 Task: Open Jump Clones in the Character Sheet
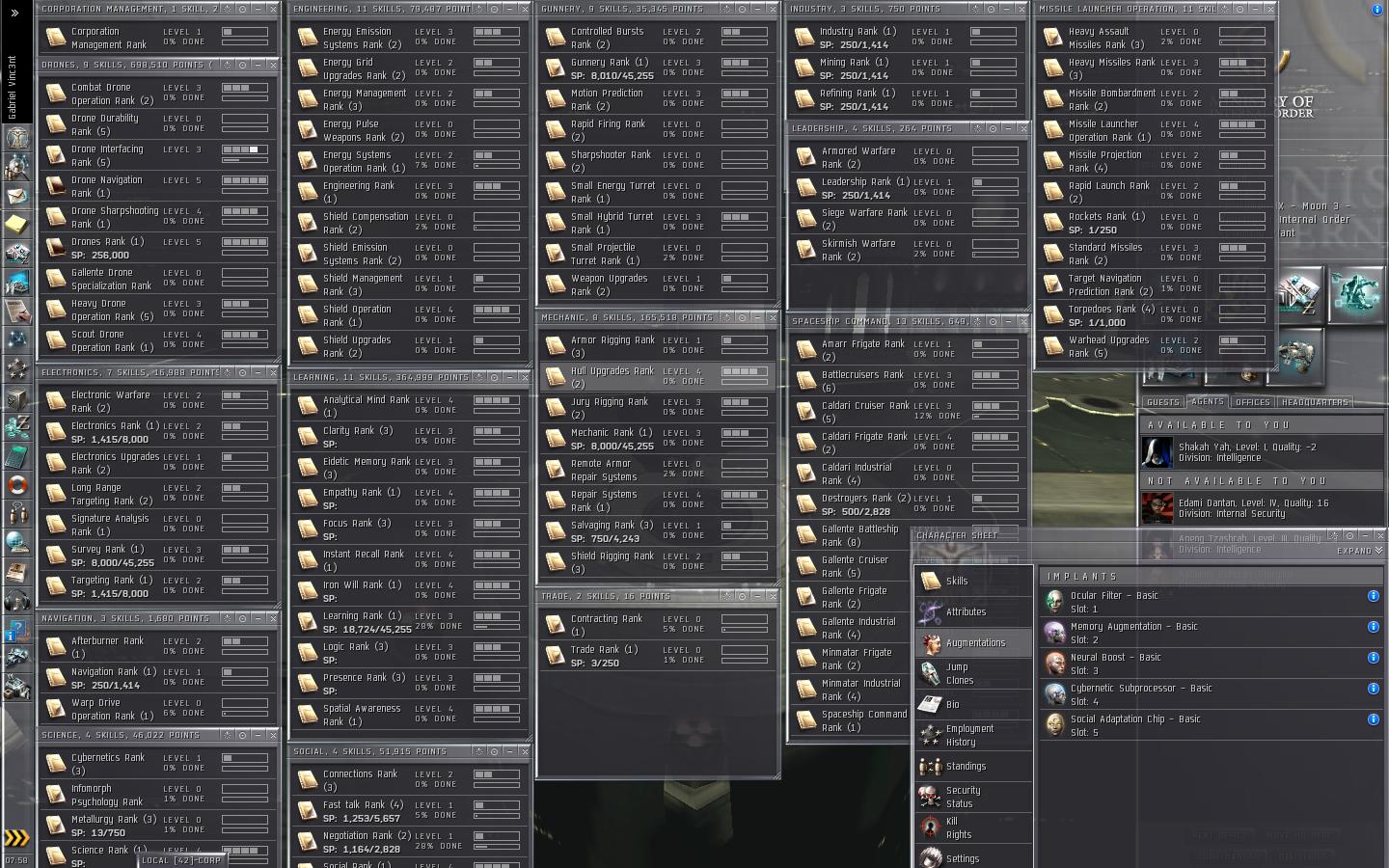tap(974, 674)
